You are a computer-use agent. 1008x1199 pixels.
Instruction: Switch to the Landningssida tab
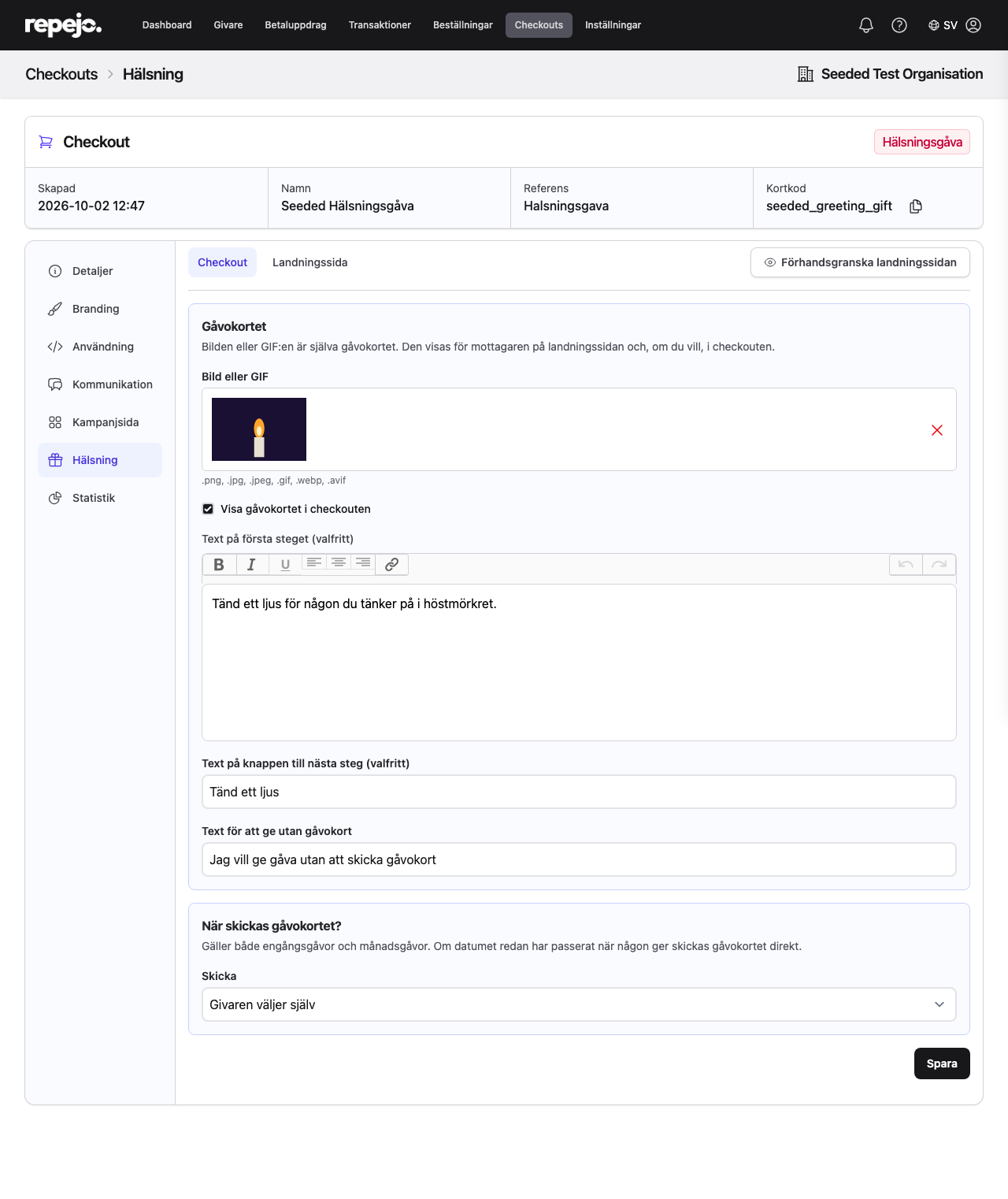click(x=310, y=262)
